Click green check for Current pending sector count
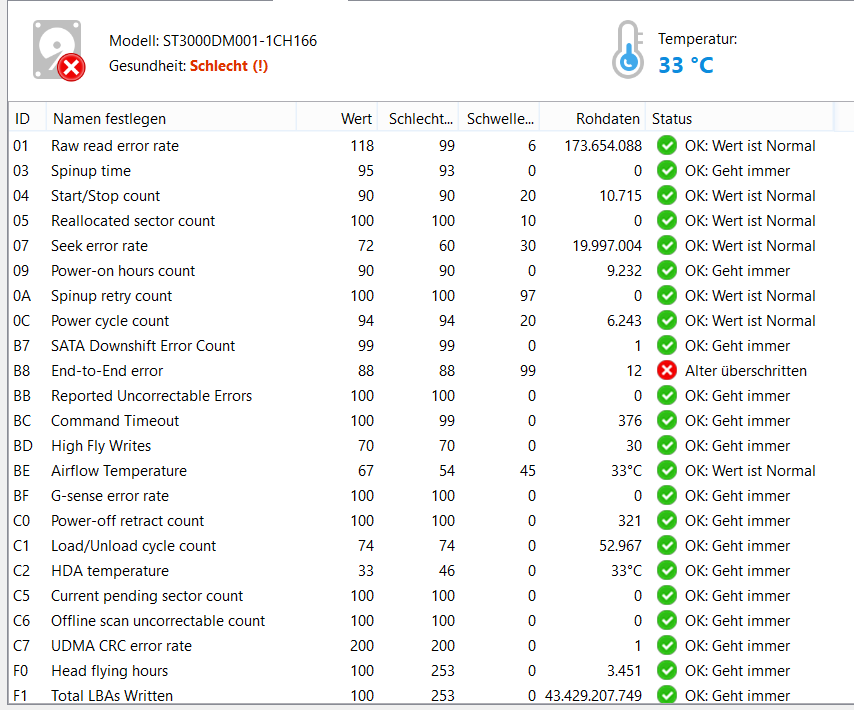Image resolution: width=854 pixels, height=710 pixels. (667, 596)
